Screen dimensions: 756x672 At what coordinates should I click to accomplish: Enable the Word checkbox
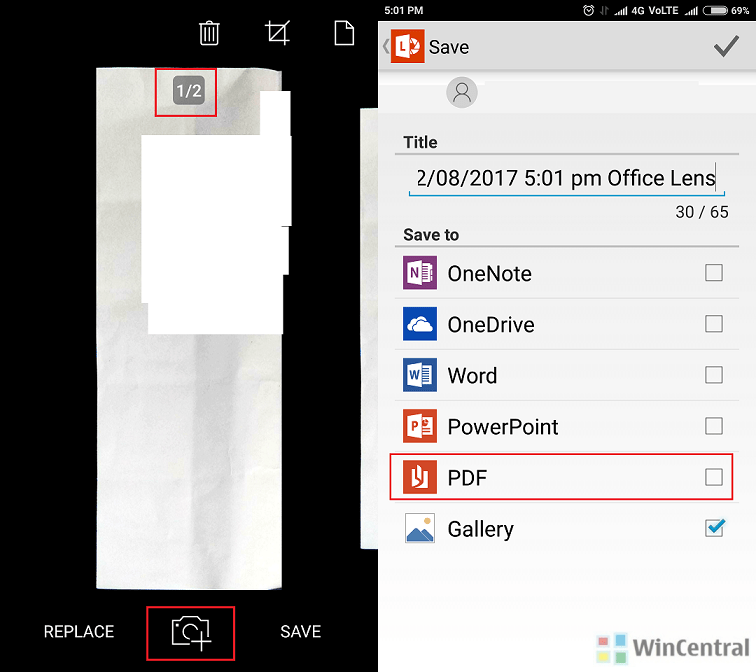point(714,375)
